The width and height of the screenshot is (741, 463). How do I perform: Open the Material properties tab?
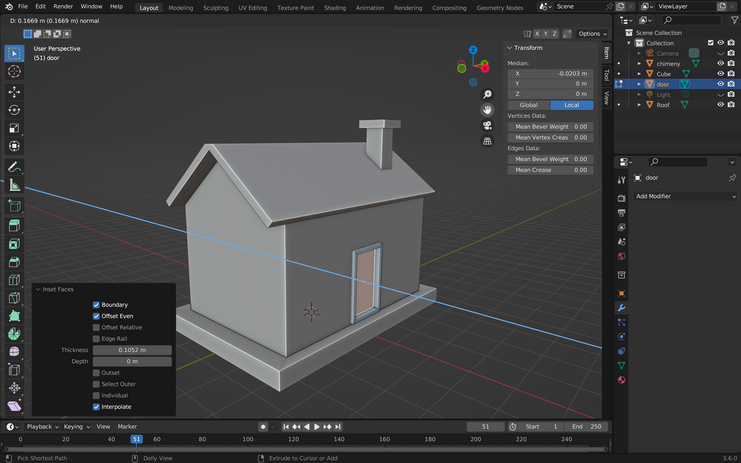(x=621, y=380)
